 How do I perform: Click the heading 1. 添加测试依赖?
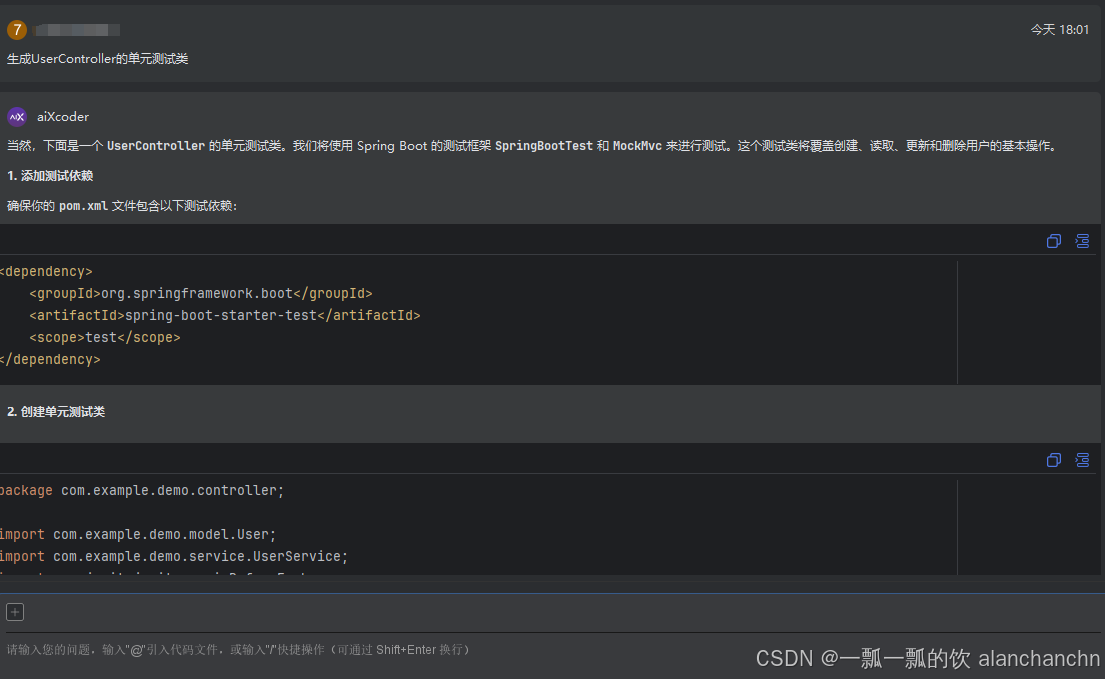point(50,176)
